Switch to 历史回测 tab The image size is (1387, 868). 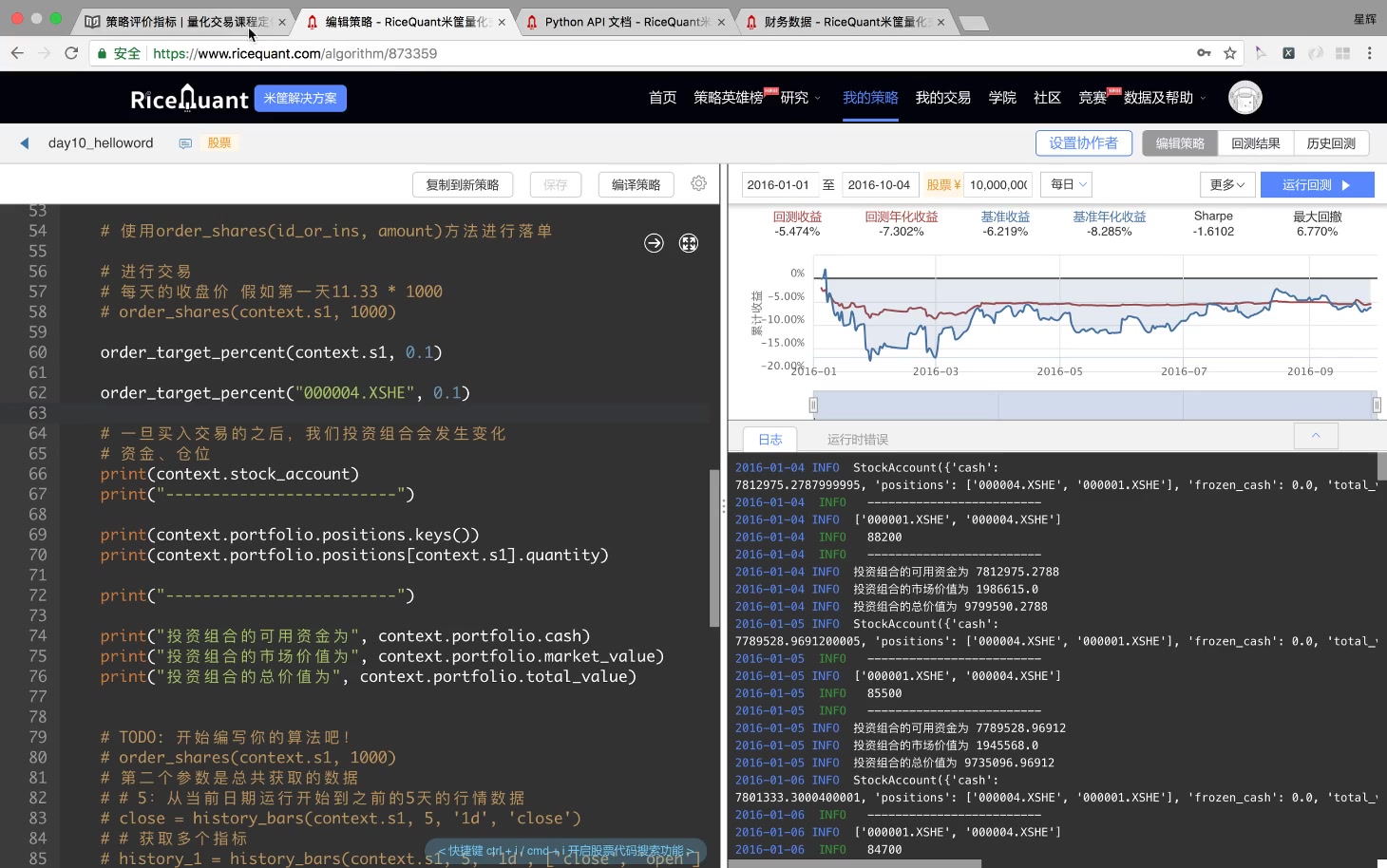1331,143
